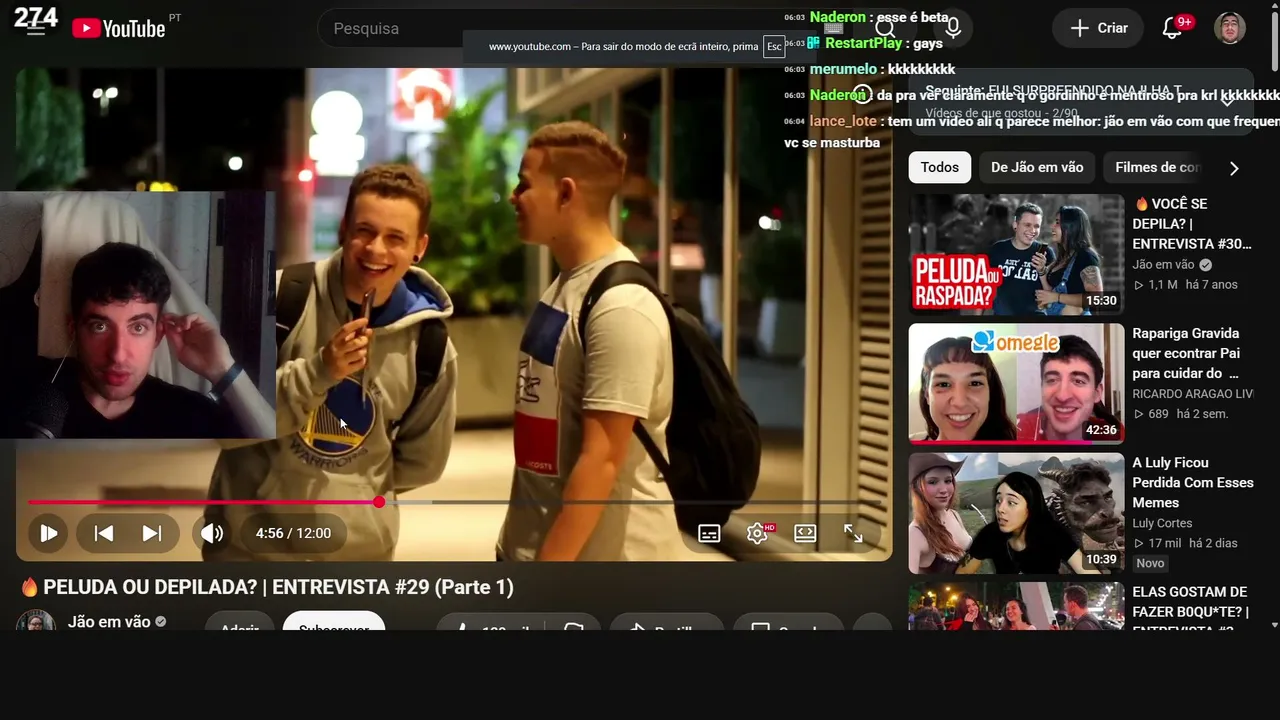Toggle subtitles in the video player
This screenshot has width=1280, height=720.
point(709,533)
